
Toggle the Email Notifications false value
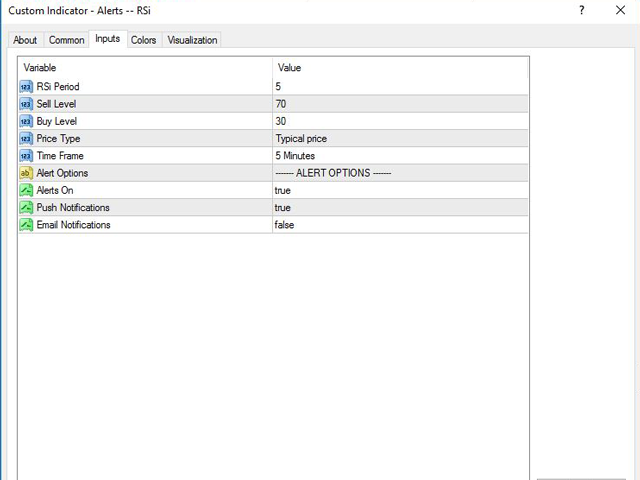(284, 225)
